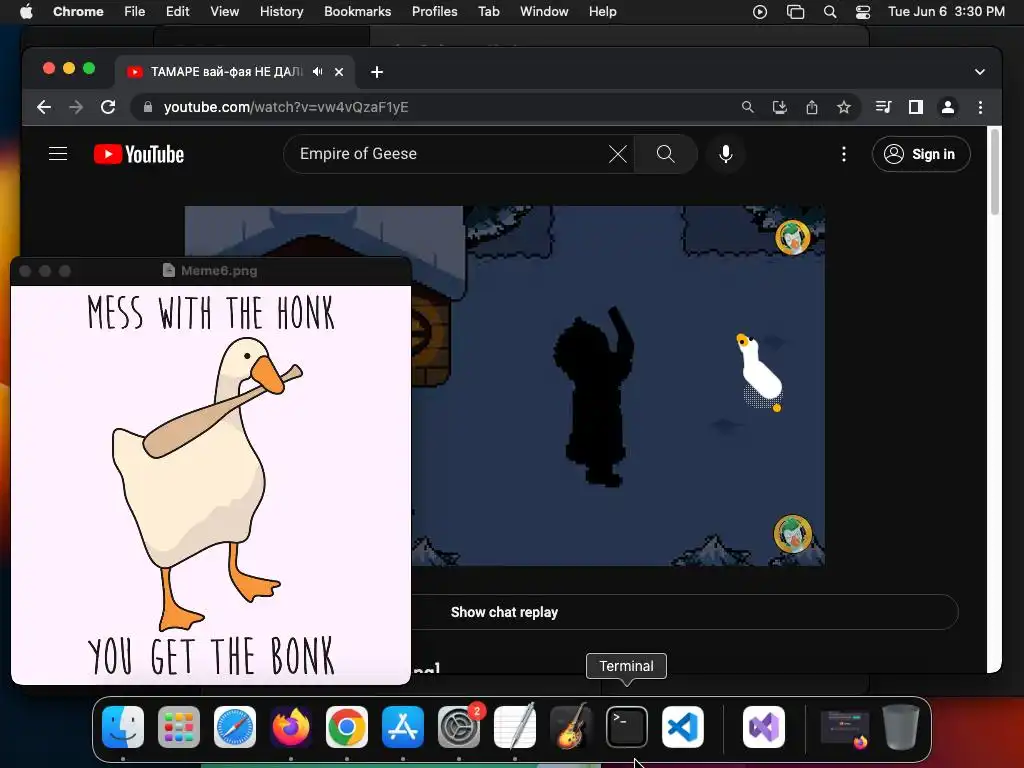1024x768 pixels.
Task: Click the date and time display
Action: tap(946, 12)
